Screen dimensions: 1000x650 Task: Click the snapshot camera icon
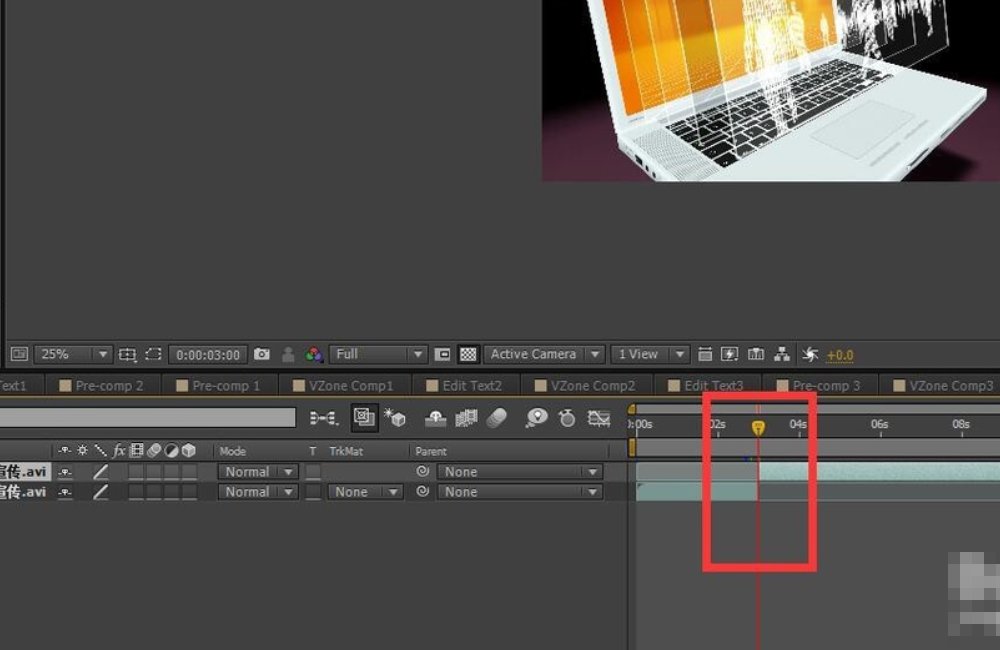coord(262,354)
